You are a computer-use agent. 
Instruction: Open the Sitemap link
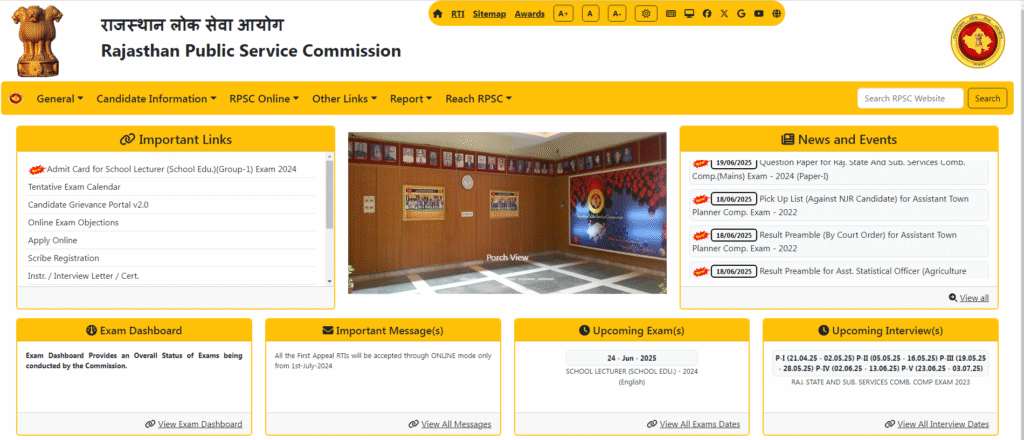point(489,14)
